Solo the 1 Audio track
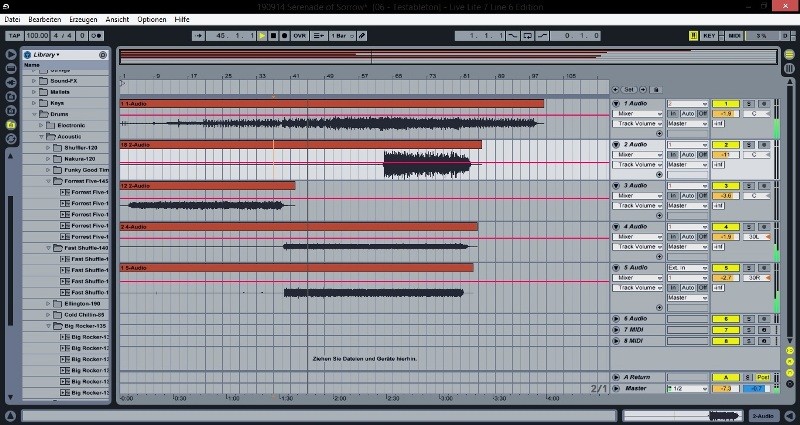The image size is (800, 425). 748,104
